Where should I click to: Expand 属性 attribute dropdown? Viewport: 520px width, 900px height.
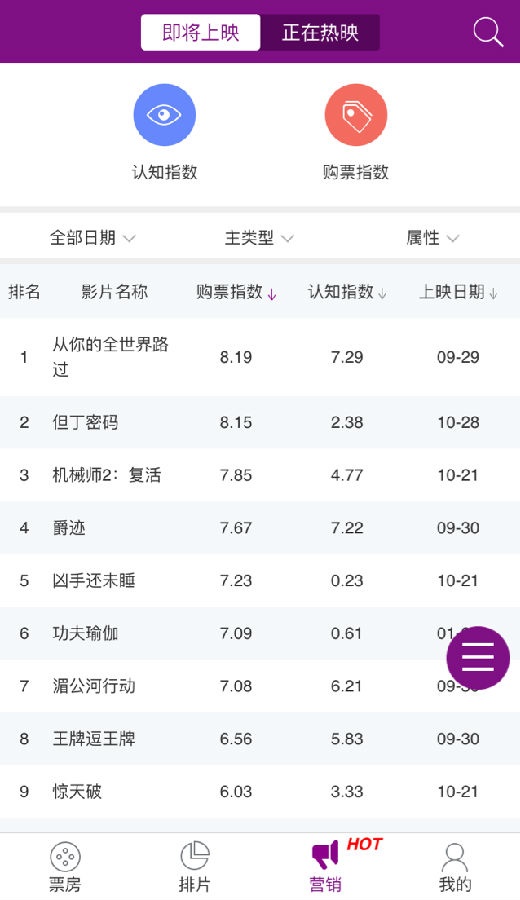(433, 238)
